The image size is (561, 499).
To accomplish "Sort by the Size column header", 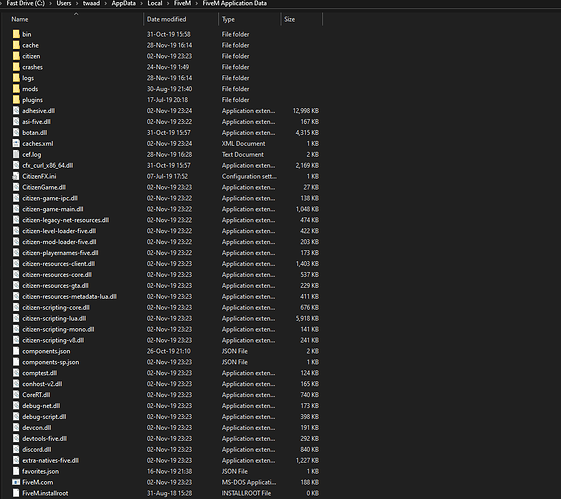I will click(x=289, y=19).
